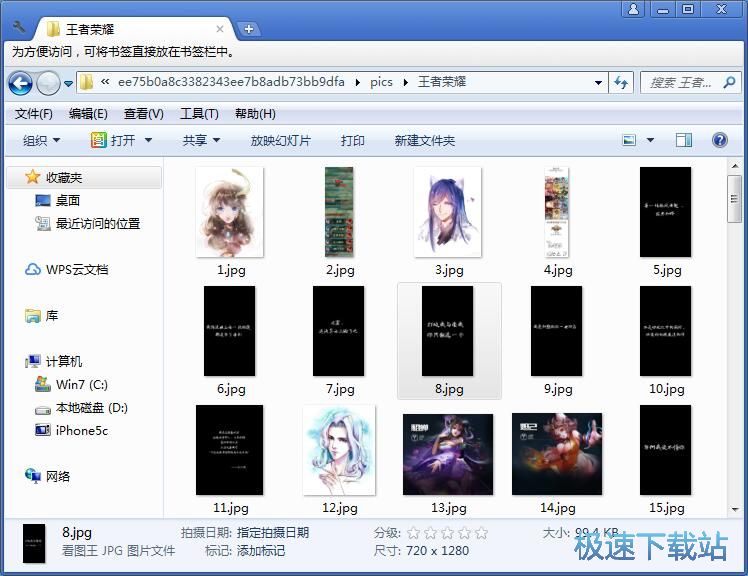Click the refresh button next to address bar
Screen dimensions: 748x576
(x=621, y=83)
